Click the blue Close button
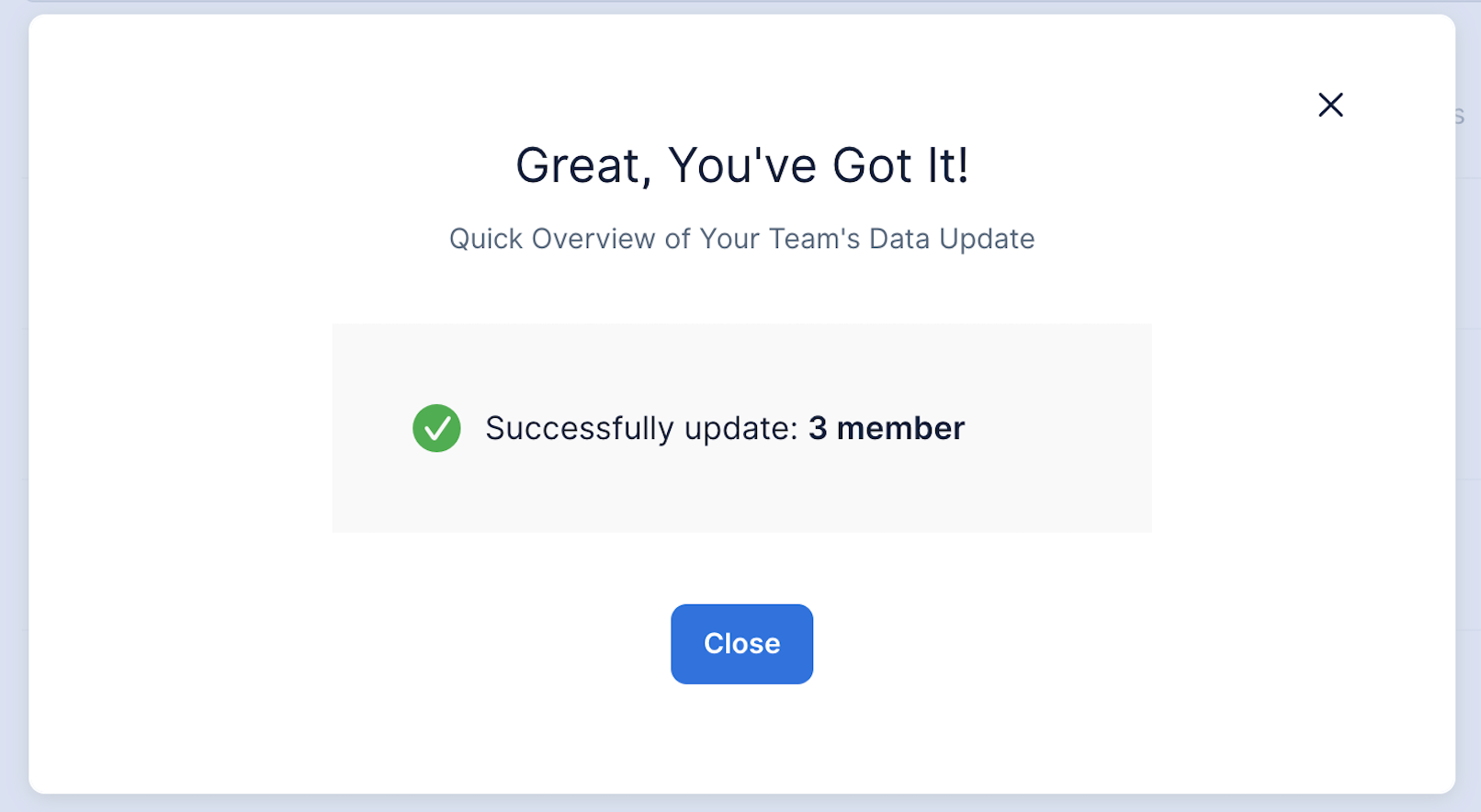 click(x=741, y=644)
